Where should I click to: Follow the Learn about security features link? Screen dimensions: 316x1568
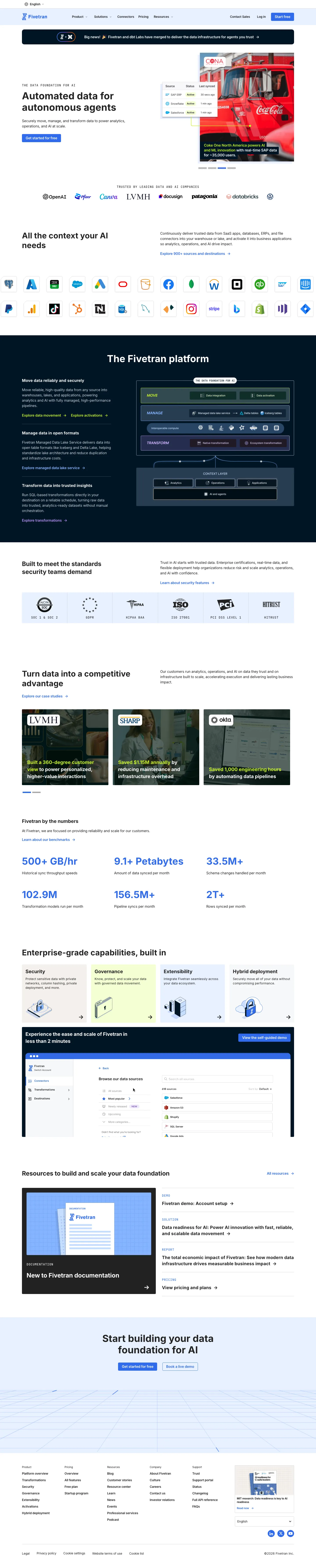(x=187, y=583)
